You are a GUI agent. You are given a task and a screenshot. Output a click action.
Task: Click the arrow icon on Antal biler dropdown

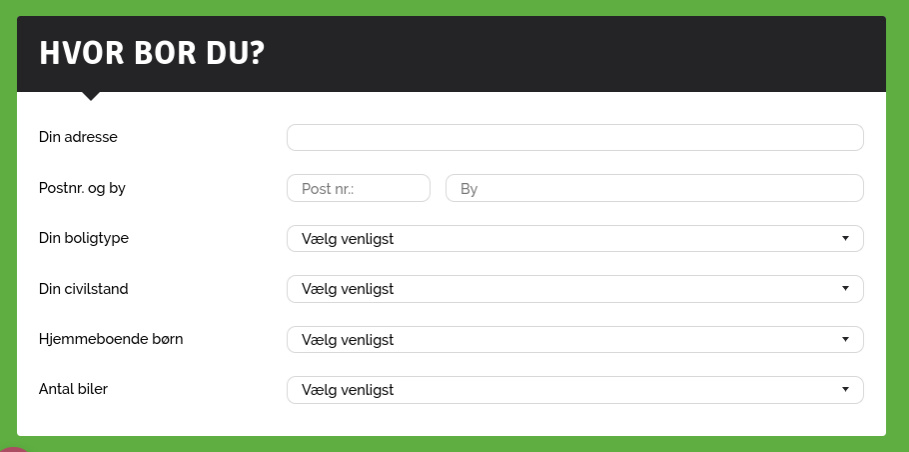tap(845, 389)
